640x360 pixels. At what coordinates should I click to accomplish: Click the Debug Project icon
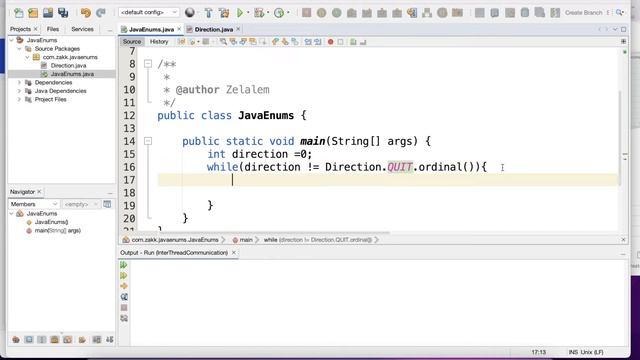pyautogui.click(x=259, y=13)
